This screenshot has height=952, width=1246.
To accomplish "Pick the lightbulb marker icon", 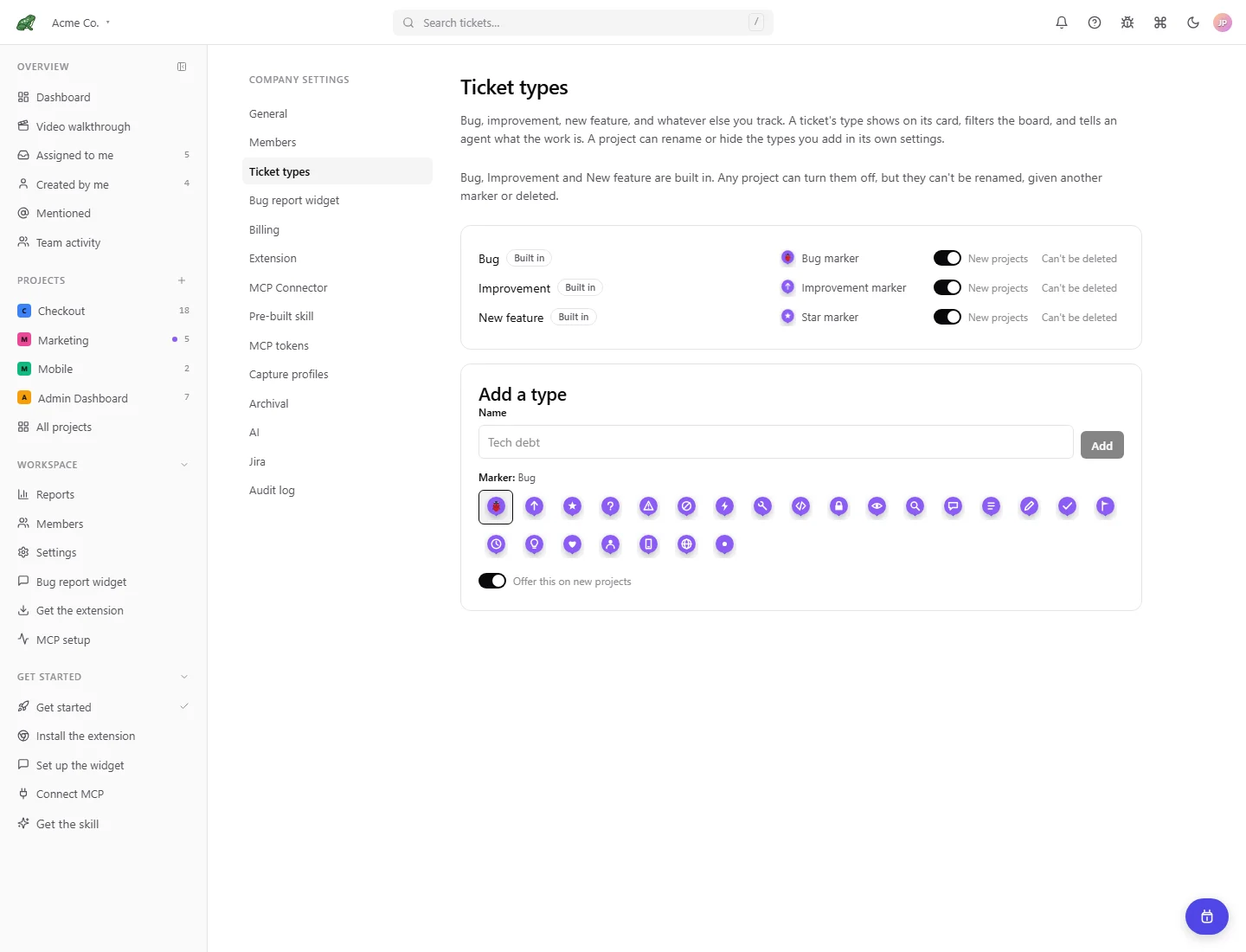I will pyautogui.click(x=534, y=544).
